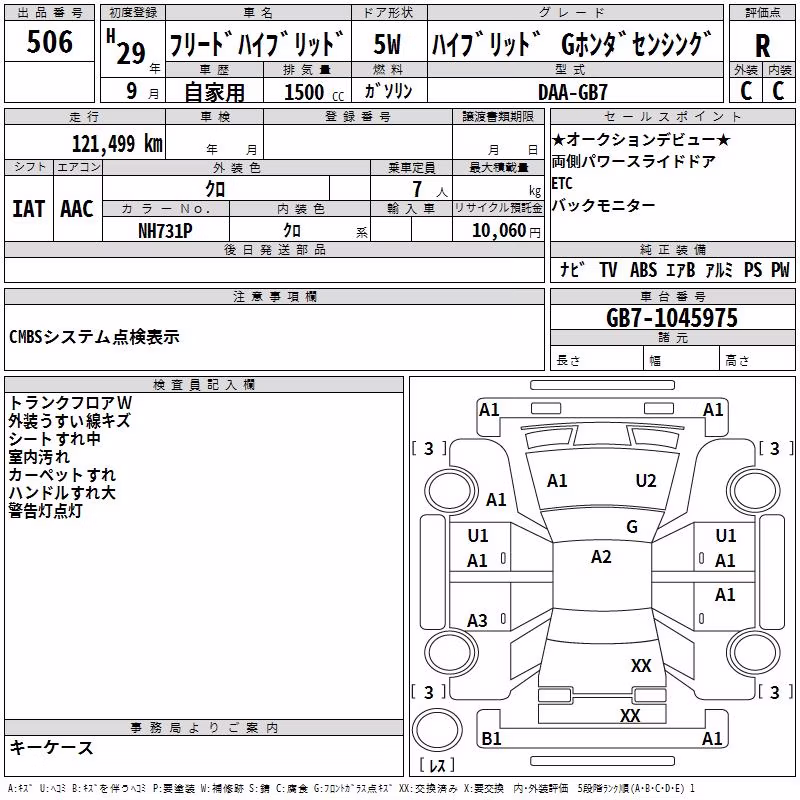
Task: Click the PS equipment entry
Action: click(x=753, y=269)
